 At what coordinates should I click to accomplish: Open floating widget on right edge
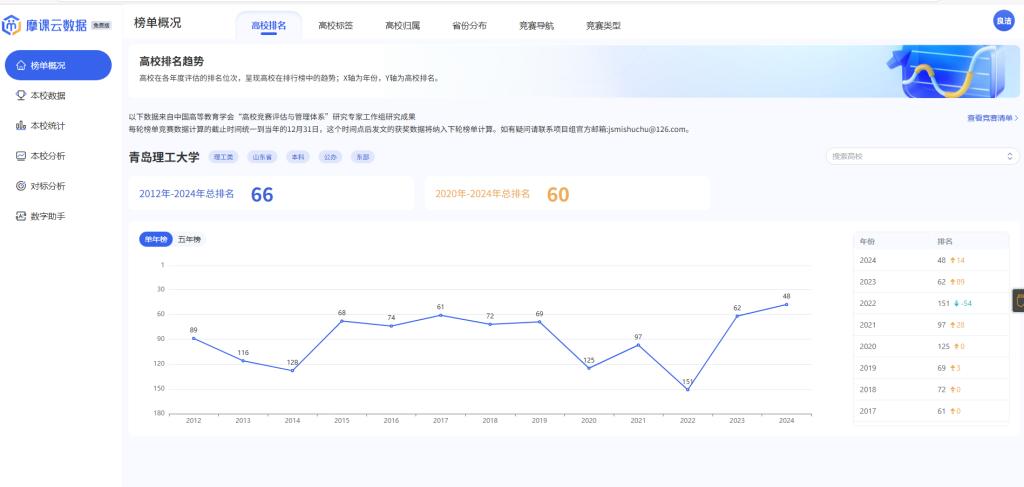1018,300
